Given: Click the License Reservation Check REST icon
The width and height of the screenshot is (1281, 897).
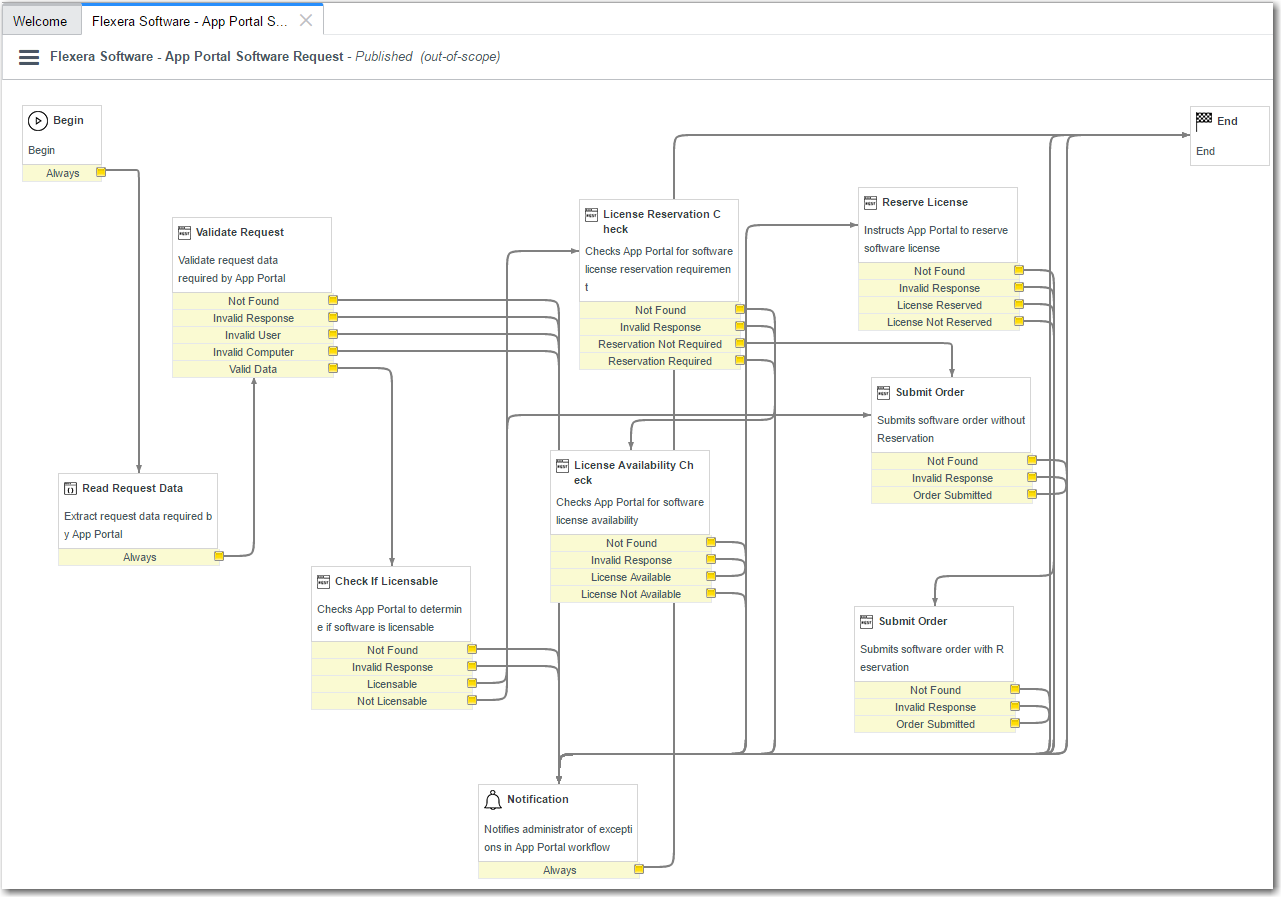Looking at the screenshot, I should (591, 214).
